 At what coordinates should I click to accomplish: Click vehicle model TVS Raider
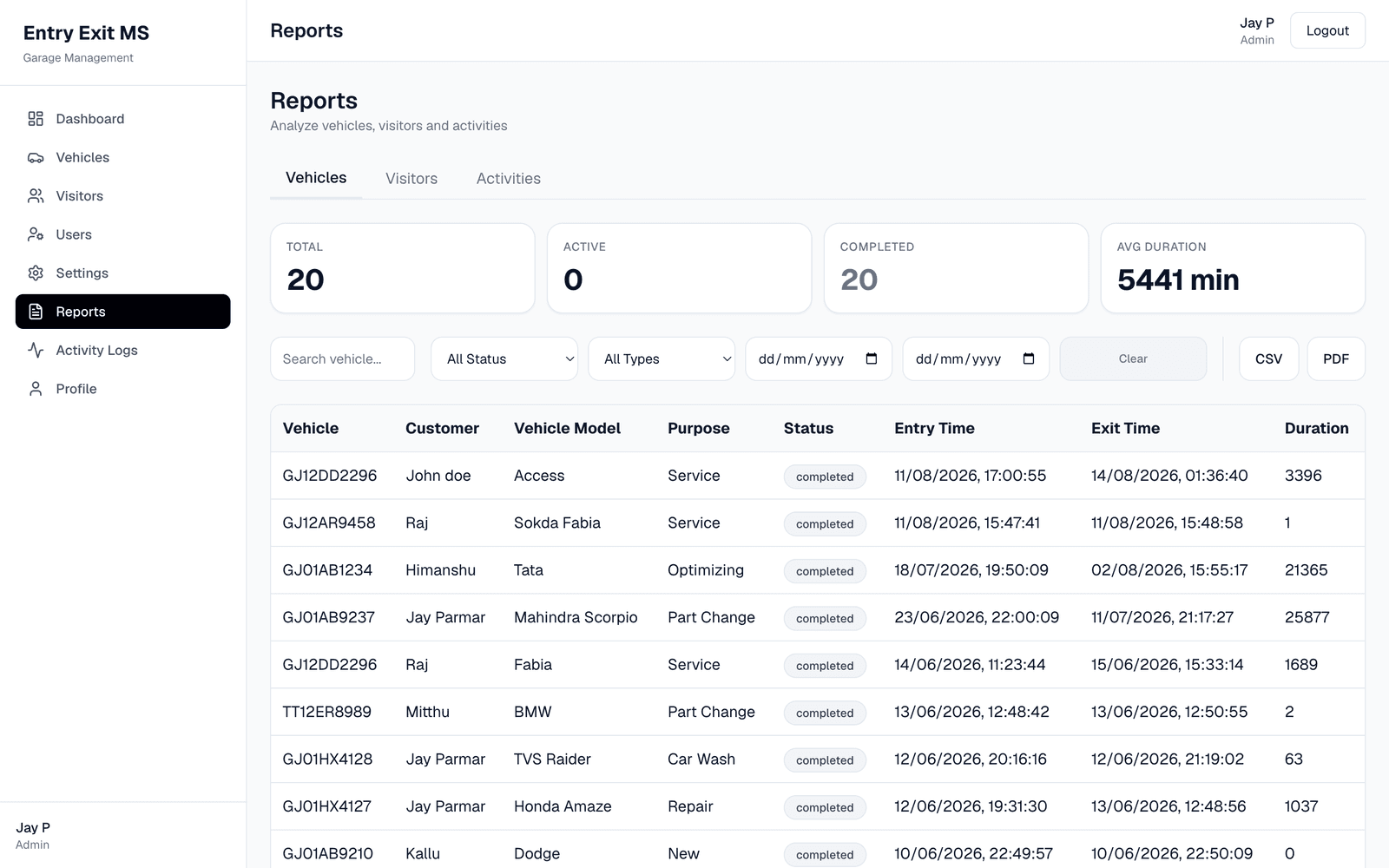(x=552, y=759)
